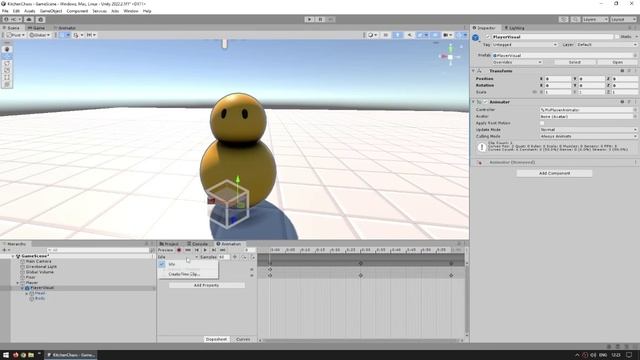
Task: Click the Animator component icon
Action: tap(480, 102)
